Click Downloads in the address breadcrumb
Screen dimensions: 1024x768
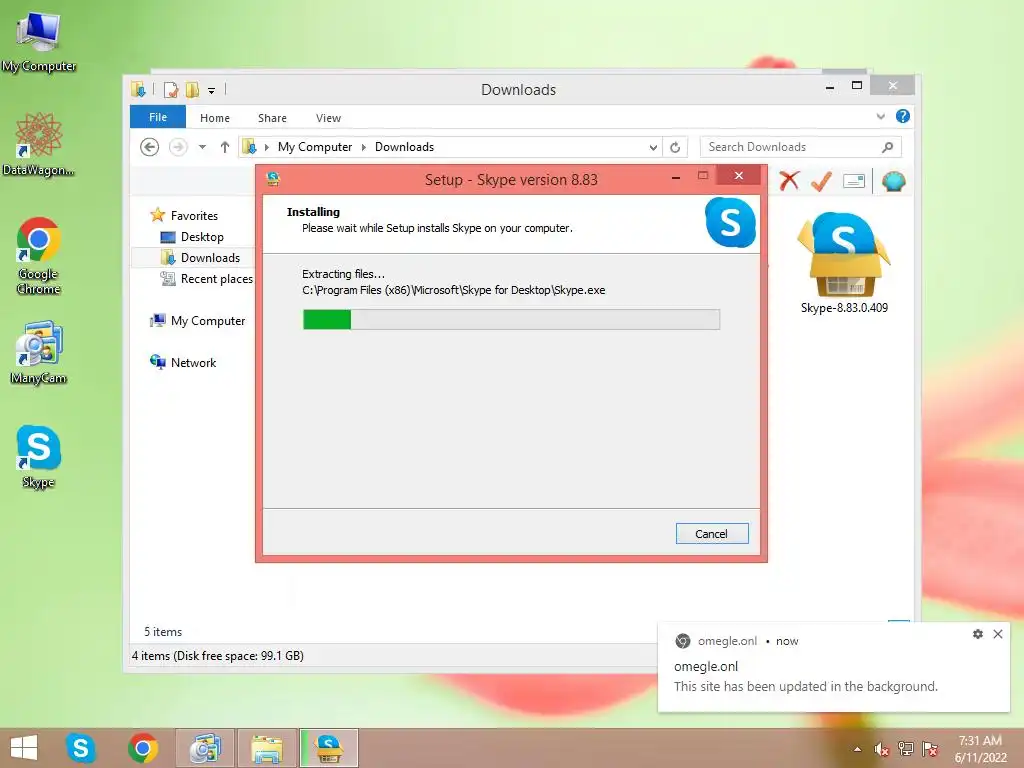(x=404, y=147)
